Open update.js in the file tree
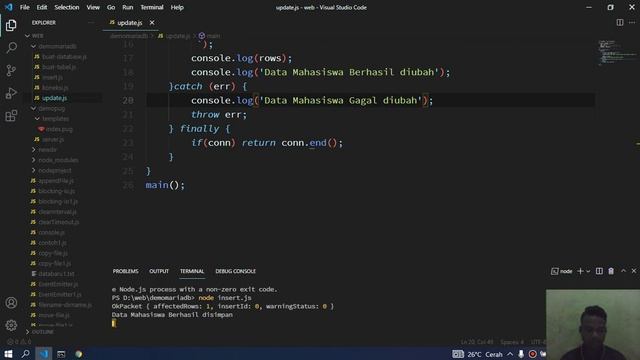Screen dimensions: 640x360 [x=54, y=98]
